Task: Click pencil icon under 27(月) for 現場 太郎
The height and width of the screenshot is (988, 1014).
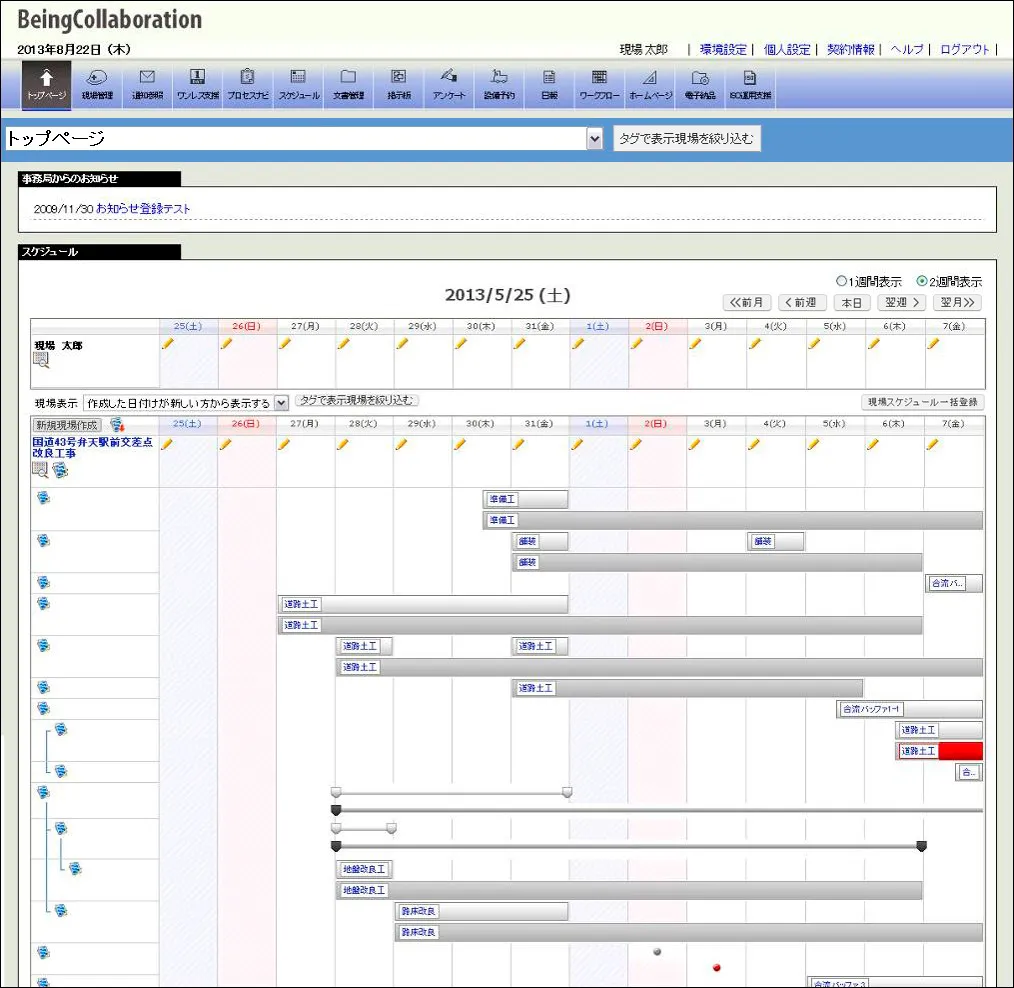Action: (x=285, y=343)
